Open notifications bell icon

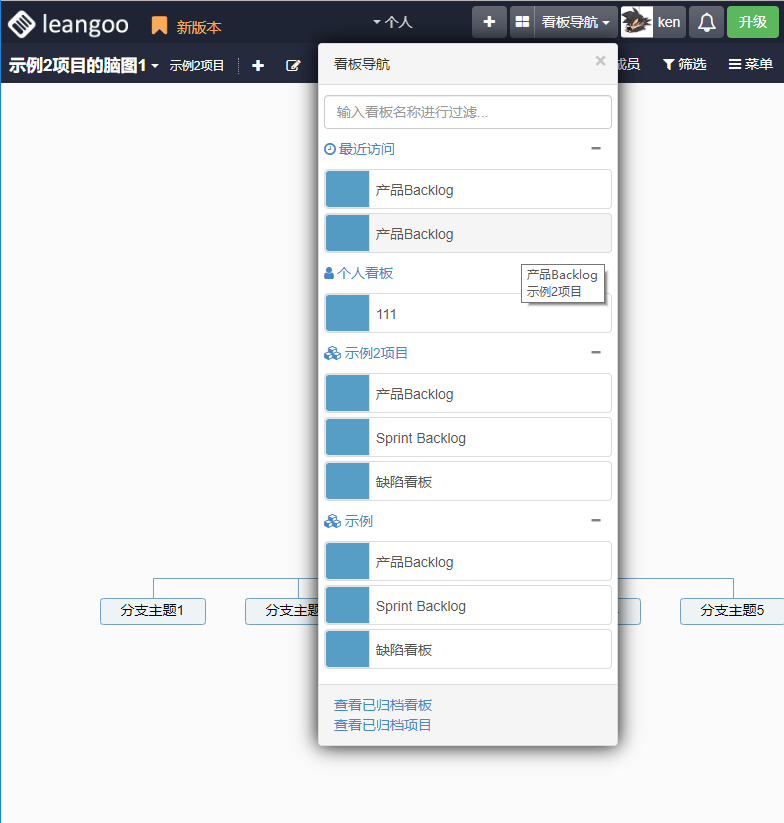(706, 22)
